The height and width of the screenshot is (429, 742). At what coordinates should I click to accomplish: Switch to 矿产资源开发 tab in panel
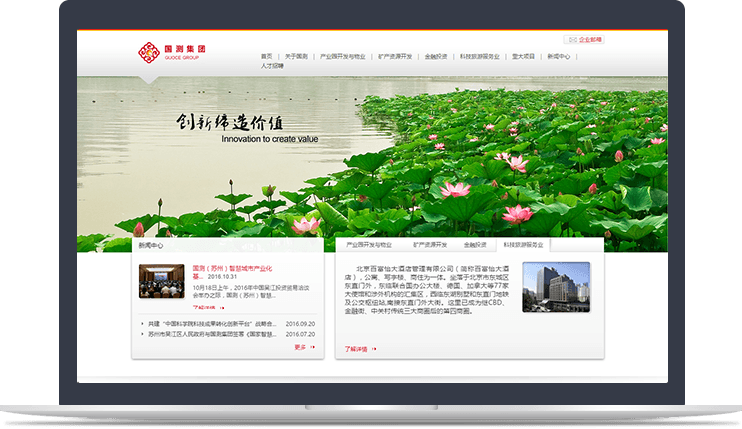[x=430, y=244]
